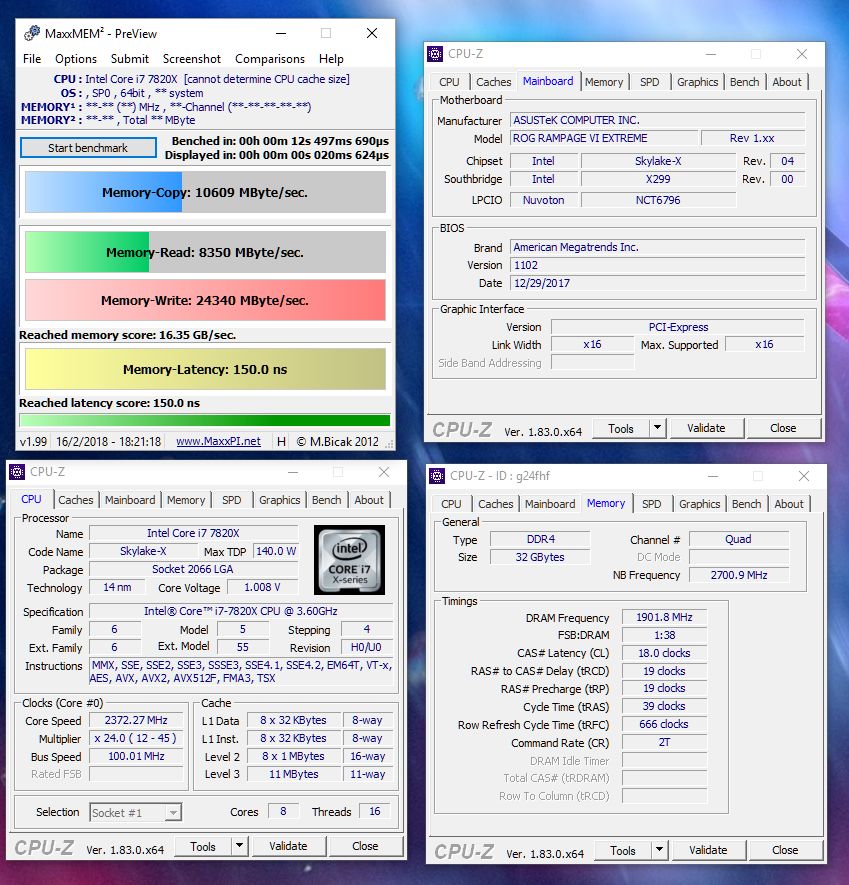Click the ROG RAMPAGE VI EXTREME model field
849x885 pixels.
604,138
